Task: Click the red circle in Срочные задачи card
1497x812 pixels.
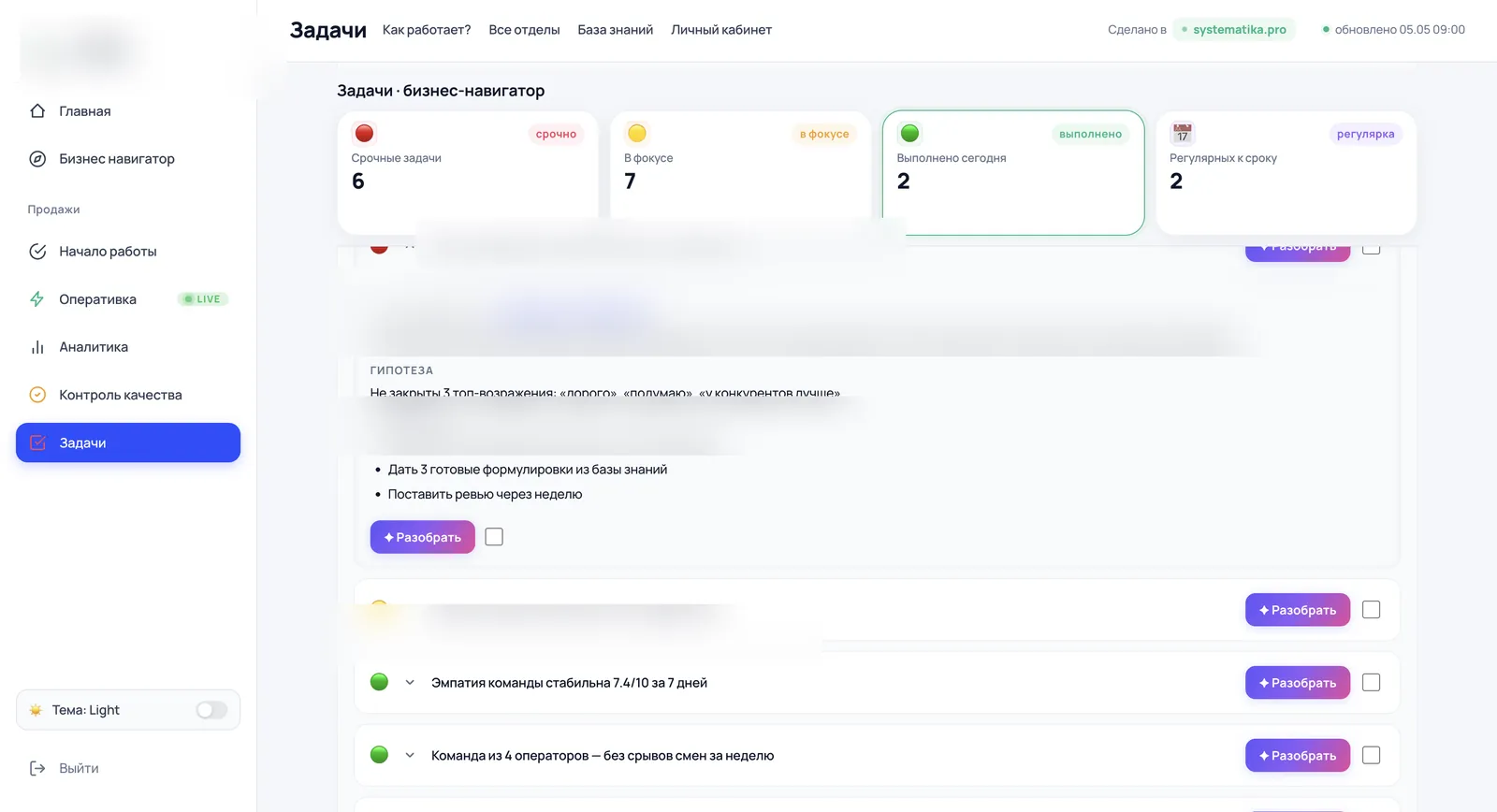Action: click(365, 133)
